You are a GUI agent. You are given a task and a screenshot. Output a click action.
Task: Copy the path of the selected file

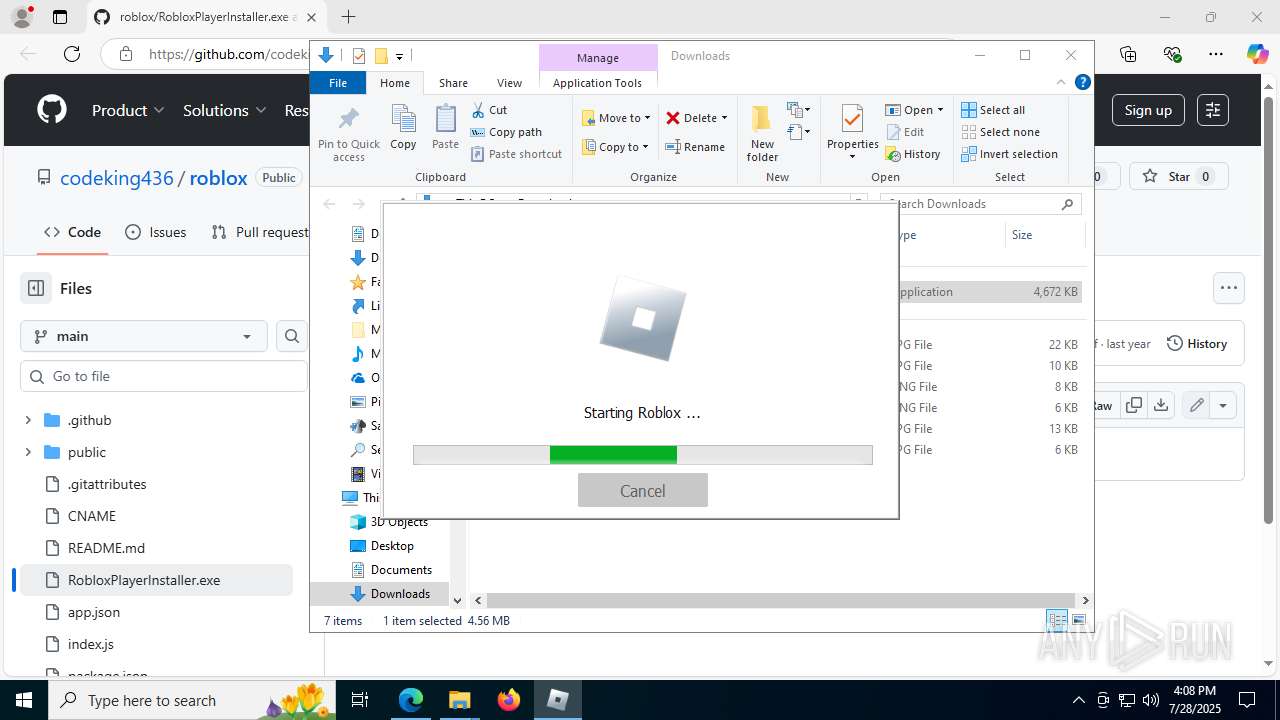(506, 132)
